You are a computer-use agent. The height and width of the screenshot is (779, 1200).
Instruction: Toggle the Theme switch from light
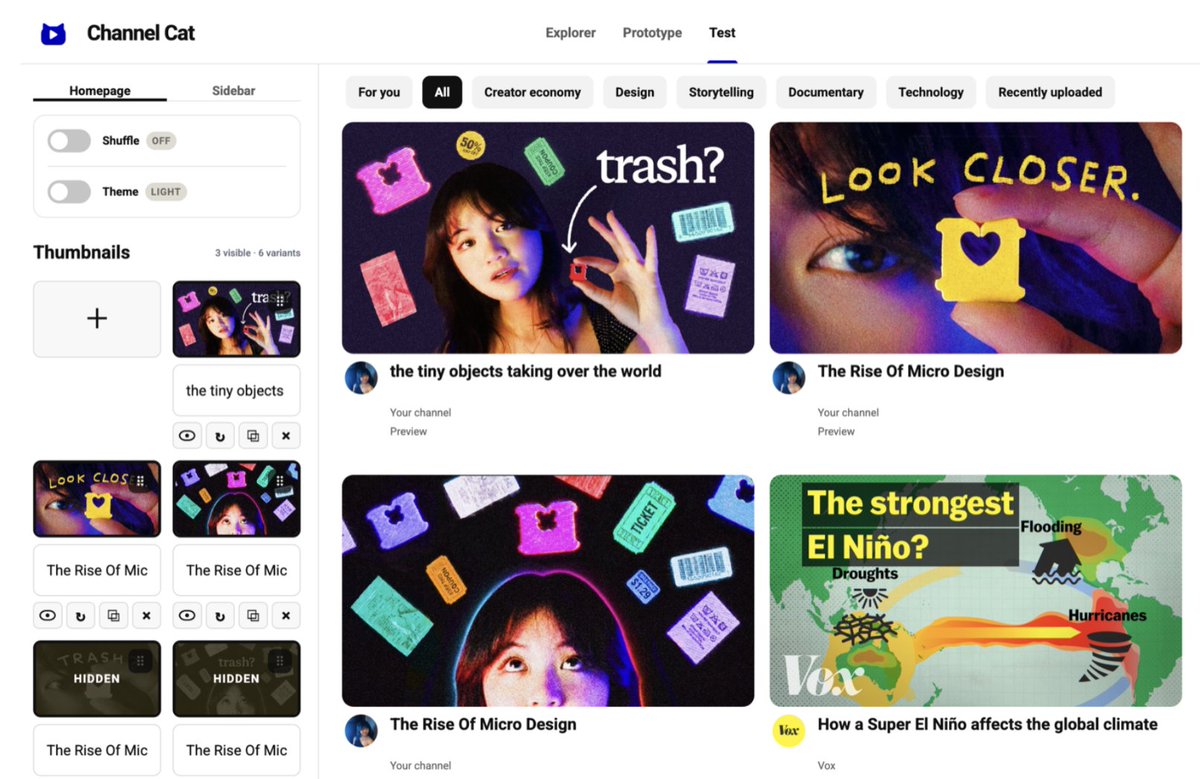(69, 192)
